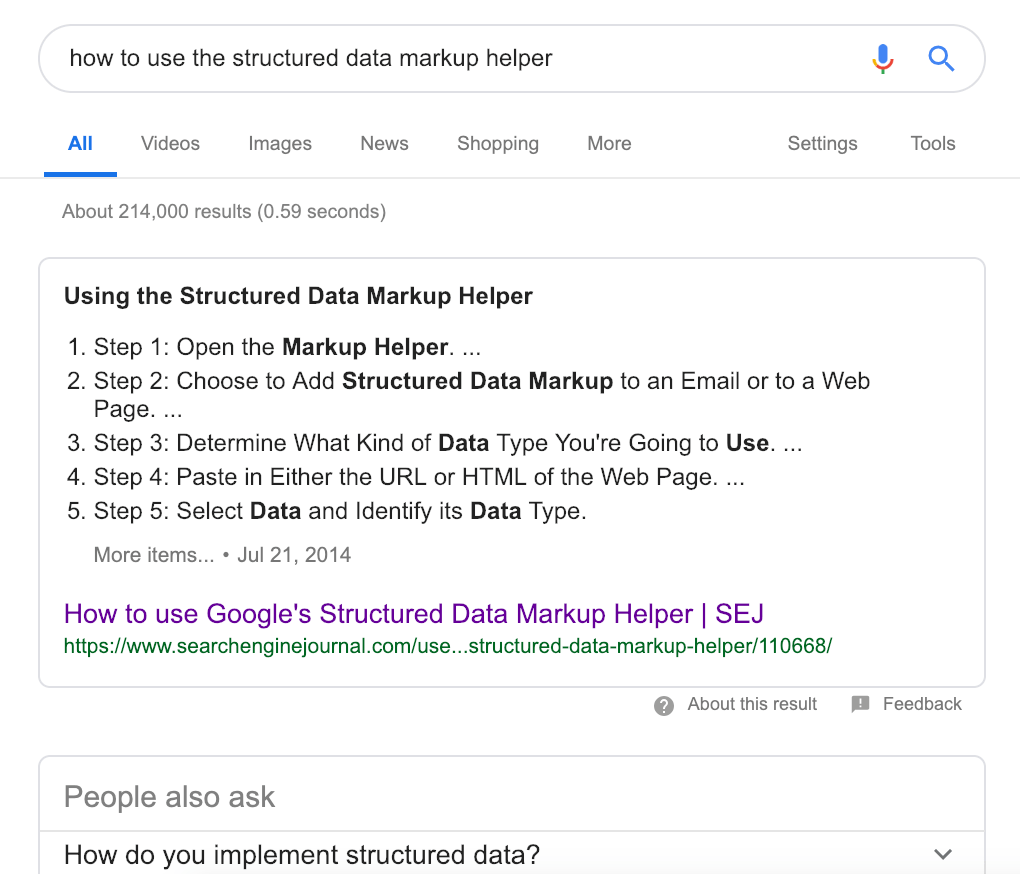
Task: Click the Feedback text link
Action: 922,704
